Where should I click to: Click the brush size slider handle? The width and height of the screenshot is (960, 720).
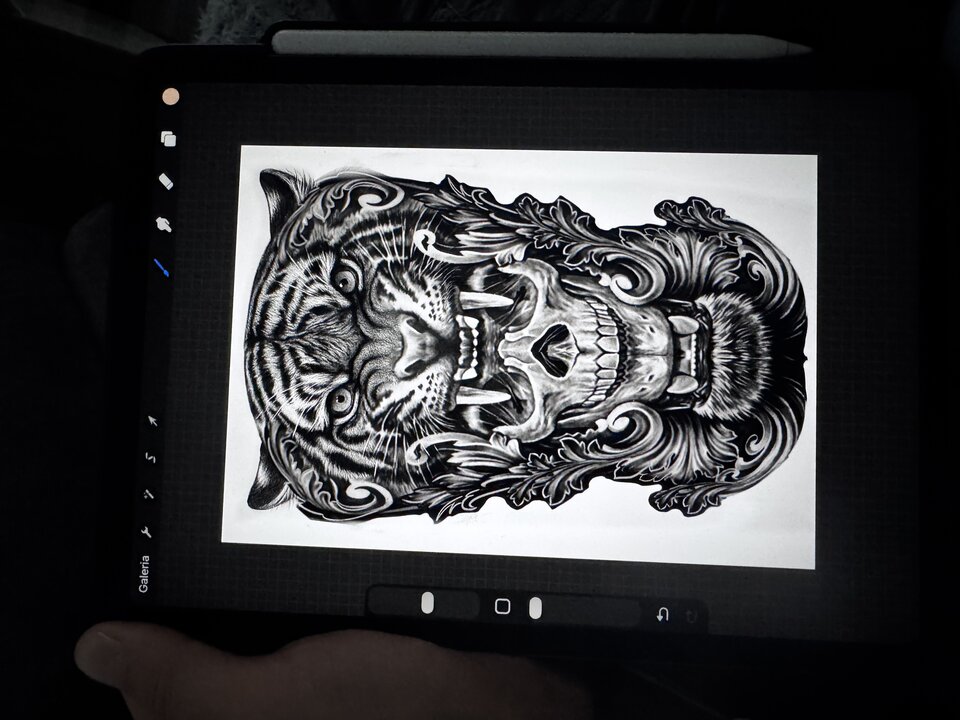pyautogui.click(x=428, y=603)
